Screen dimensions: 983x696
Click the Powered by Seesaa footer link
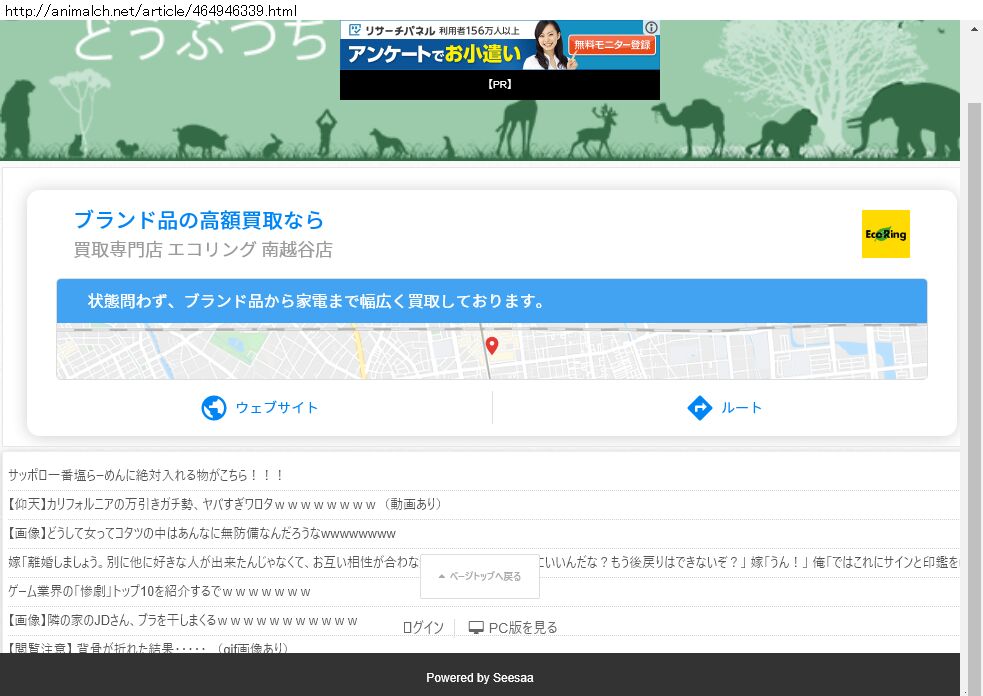[479, 678]
